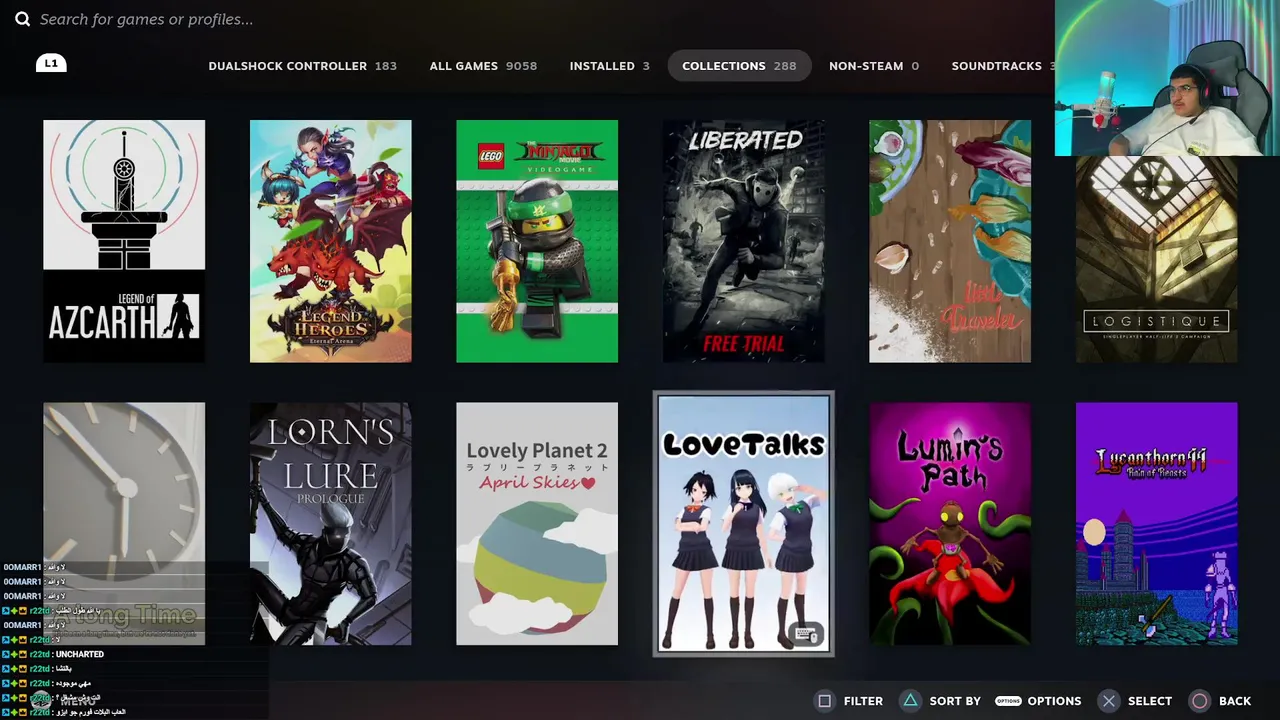Open the DualShock Controller tab
1280x720 pixels.
pyautogui.click(x=302, y=66)
